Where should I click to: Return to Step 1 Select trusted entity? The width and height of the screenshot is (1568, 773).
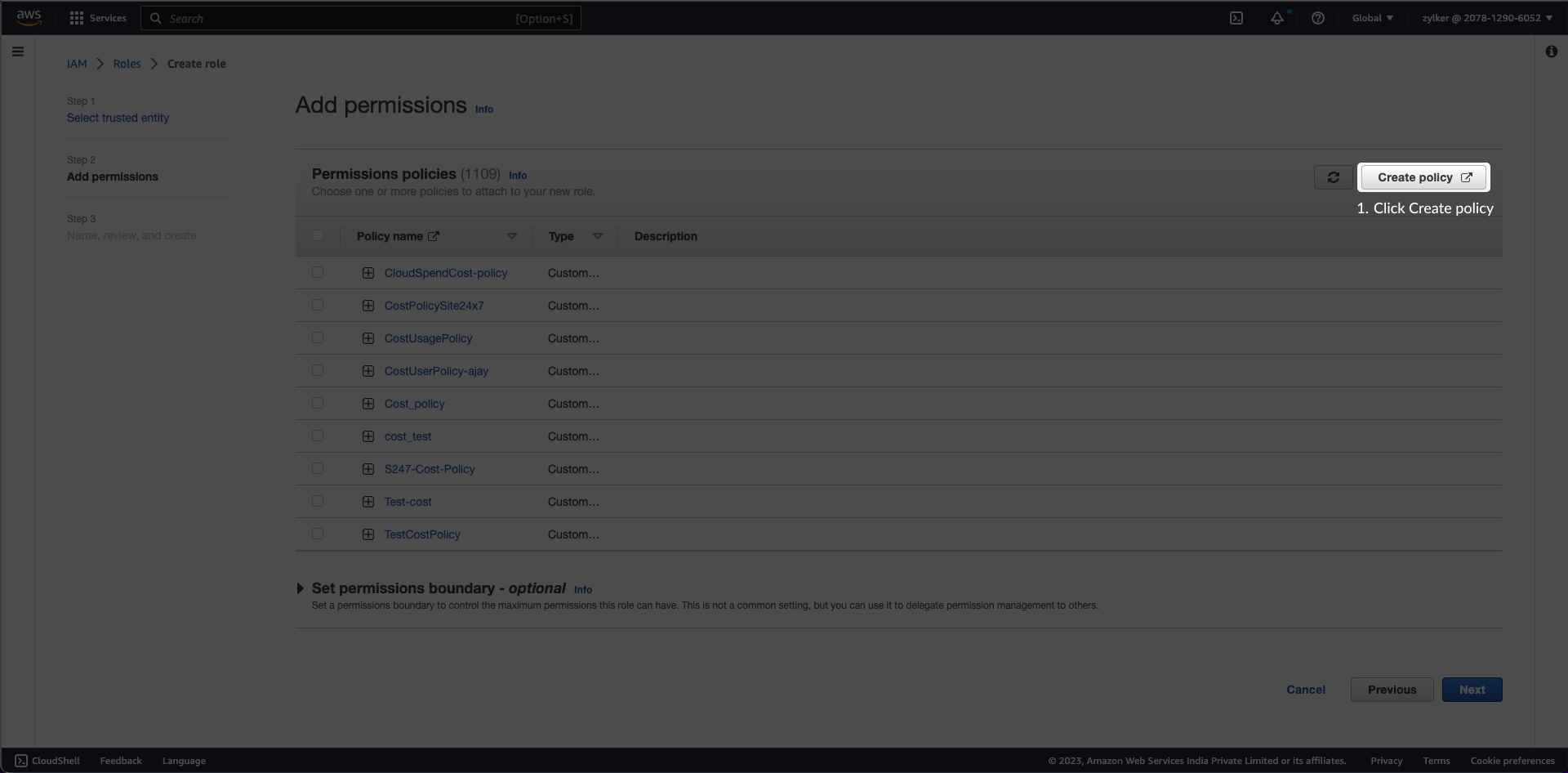coord(118,118)
